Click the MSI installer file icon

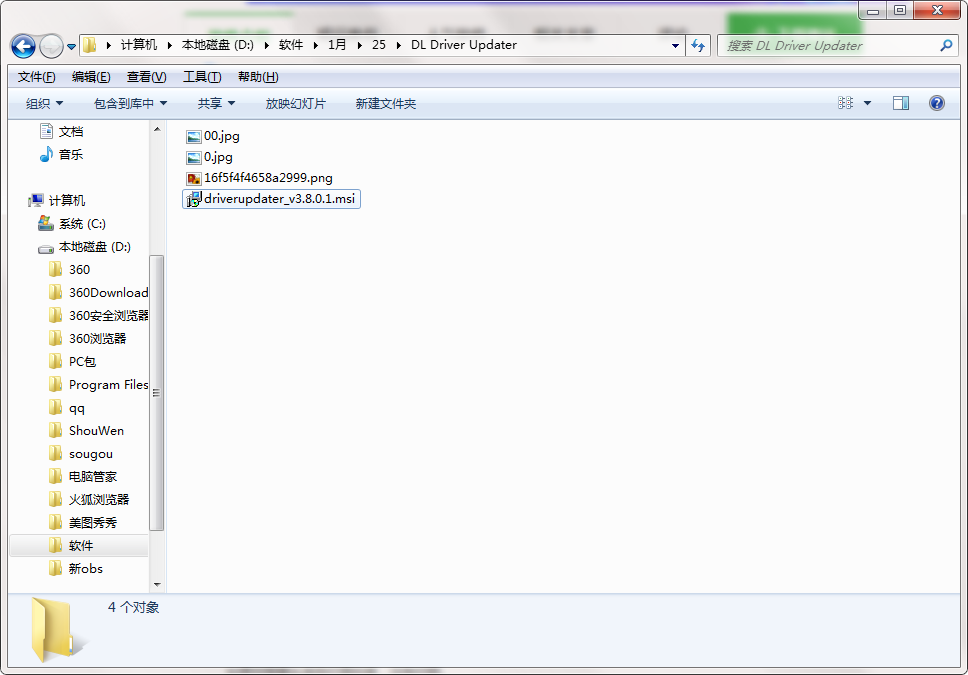[x=194, y=199]
